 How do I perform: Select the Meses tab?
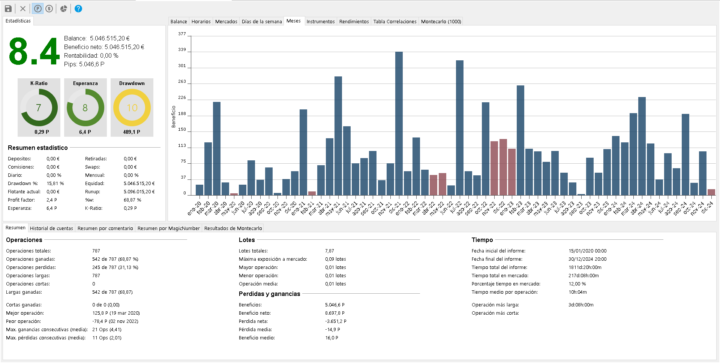(294, 21)
